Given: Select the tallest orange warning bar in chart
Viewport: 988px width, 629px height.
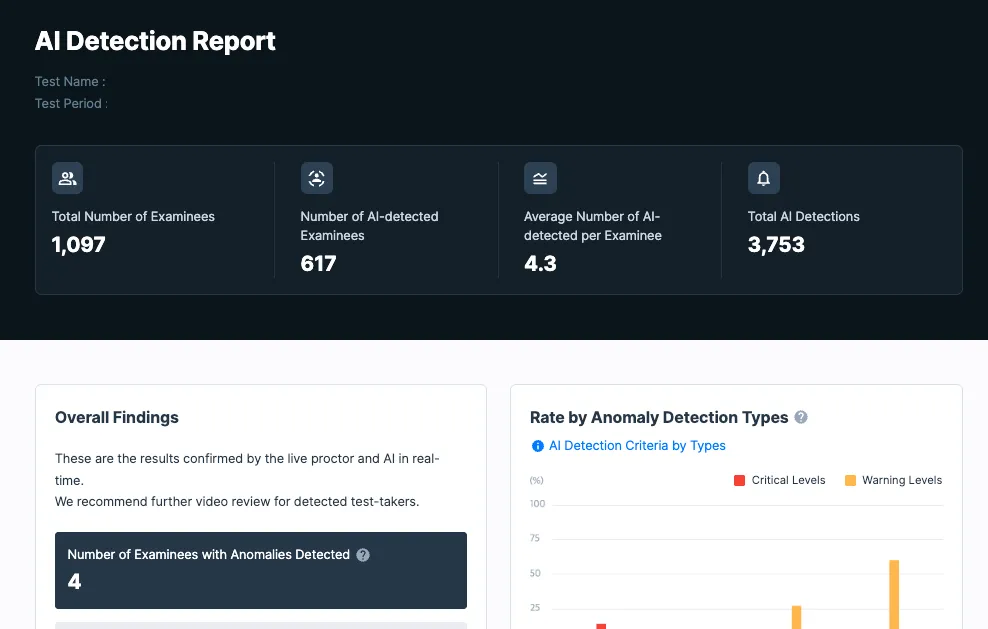Looking at the screenshot, I should click(894, 594).
